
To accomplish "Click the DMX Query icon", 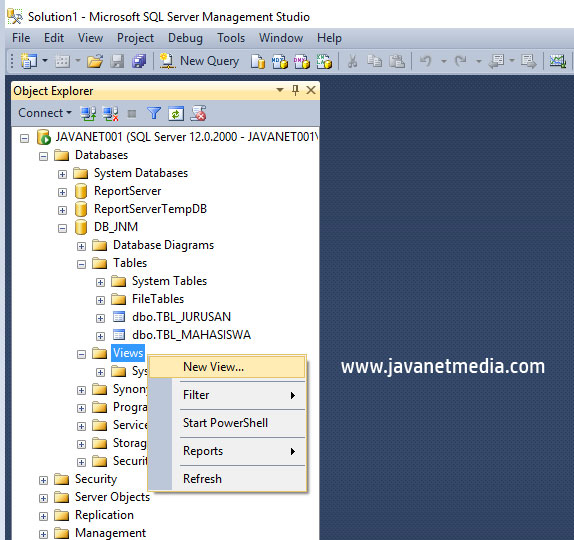I will pos(302,61).
